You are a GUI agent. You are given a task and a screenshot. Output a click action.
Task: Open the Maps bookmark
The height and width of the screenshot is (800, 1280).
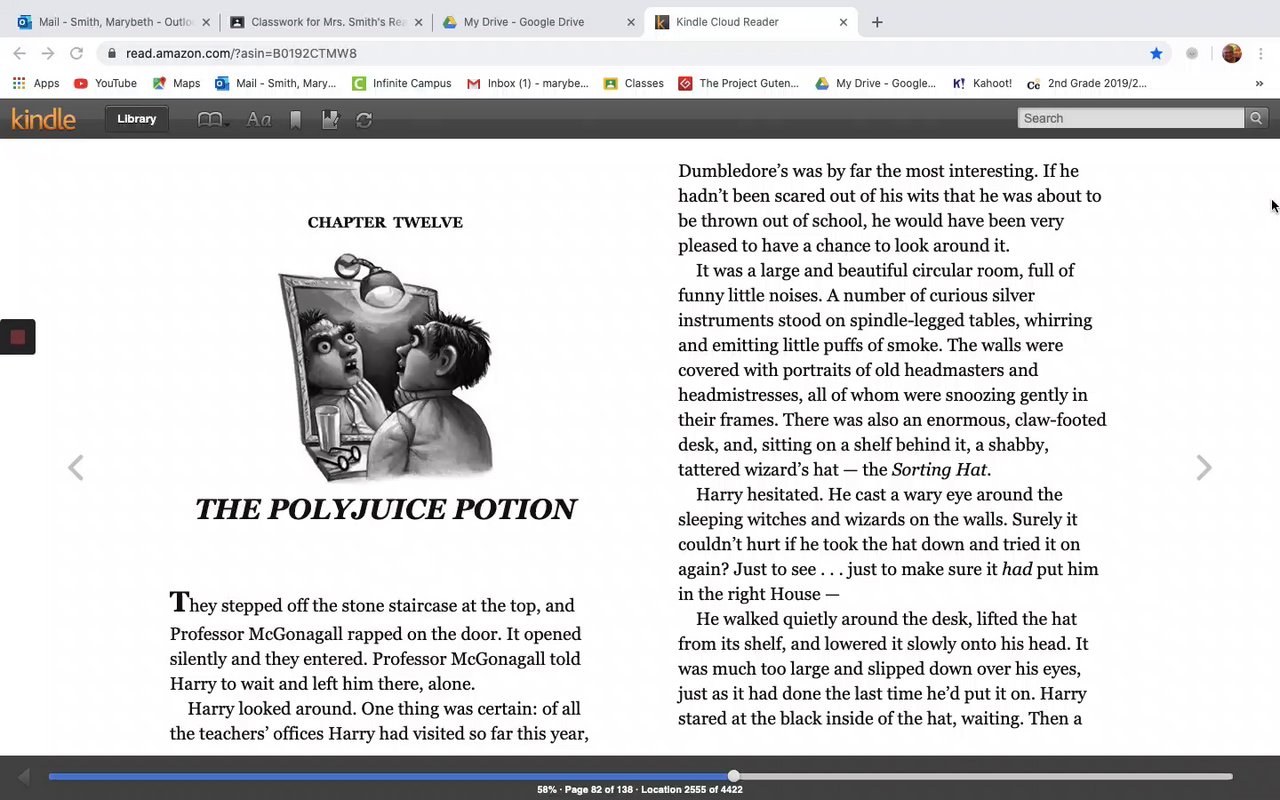tap(176, 83)
